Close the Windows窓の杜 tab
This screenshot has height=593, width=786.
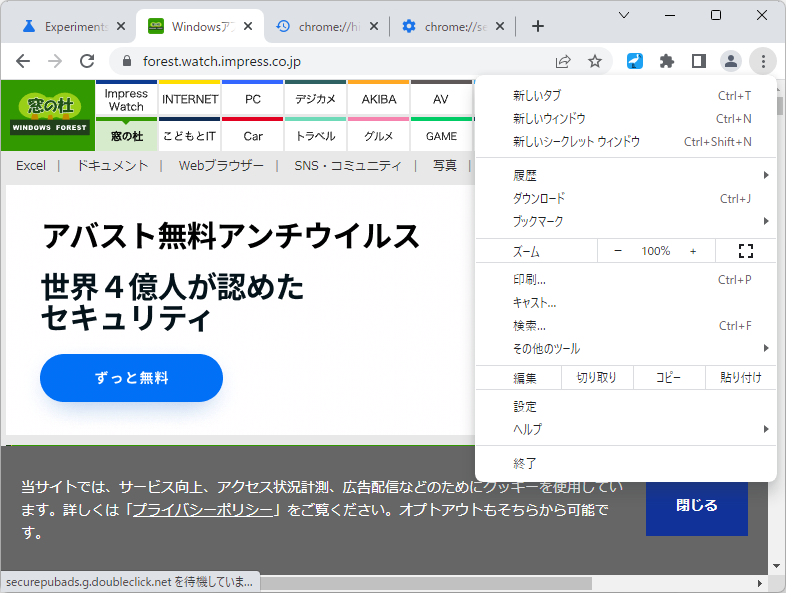248,26
